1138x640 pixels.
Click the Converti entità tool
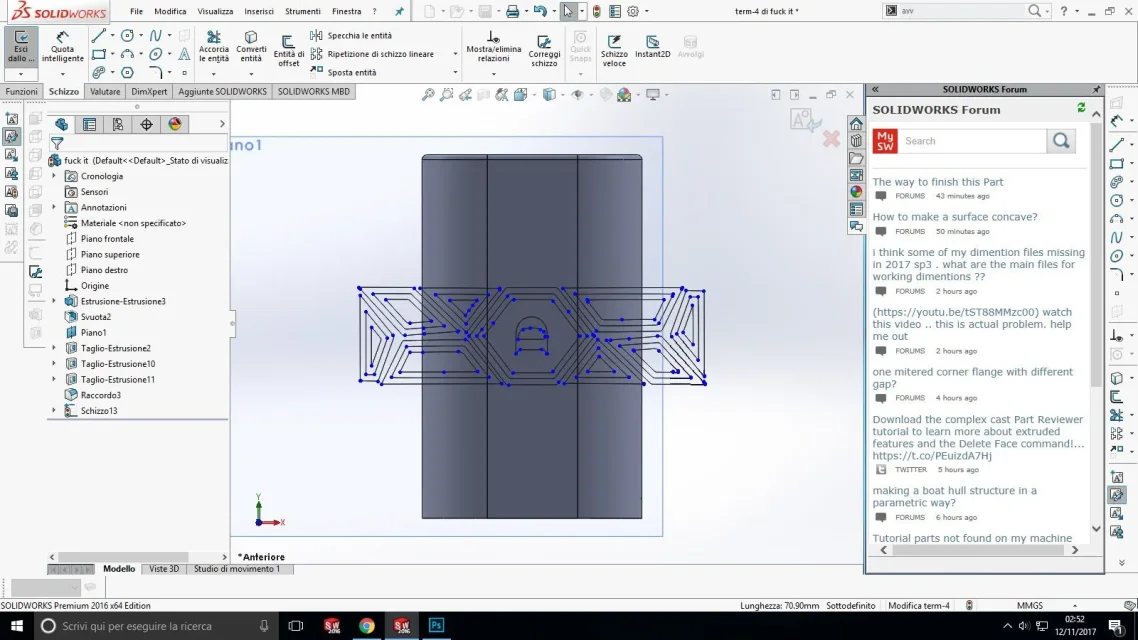pos(251,47)
